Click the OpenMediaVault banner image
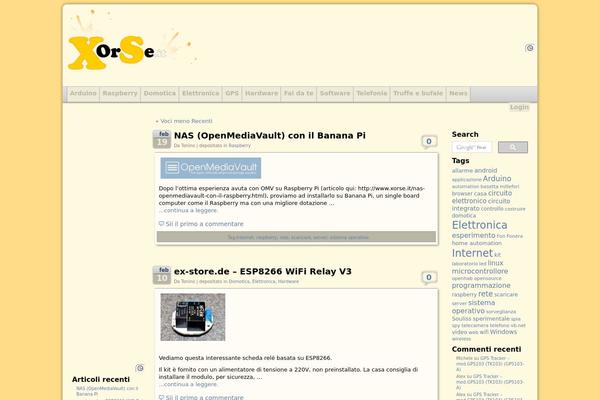 (x=211, y=168)
